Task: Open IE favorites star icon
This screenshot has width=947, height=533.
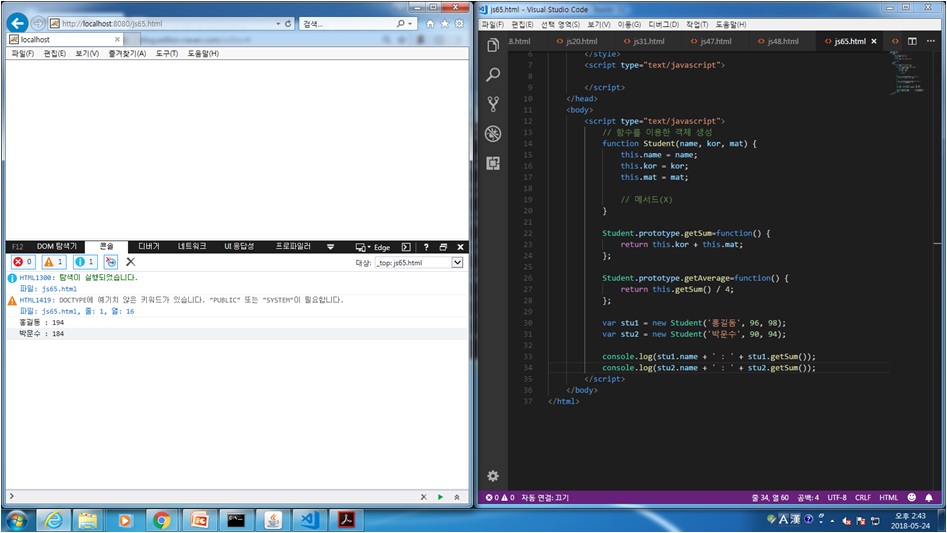Action: click(x=445, y=24)
